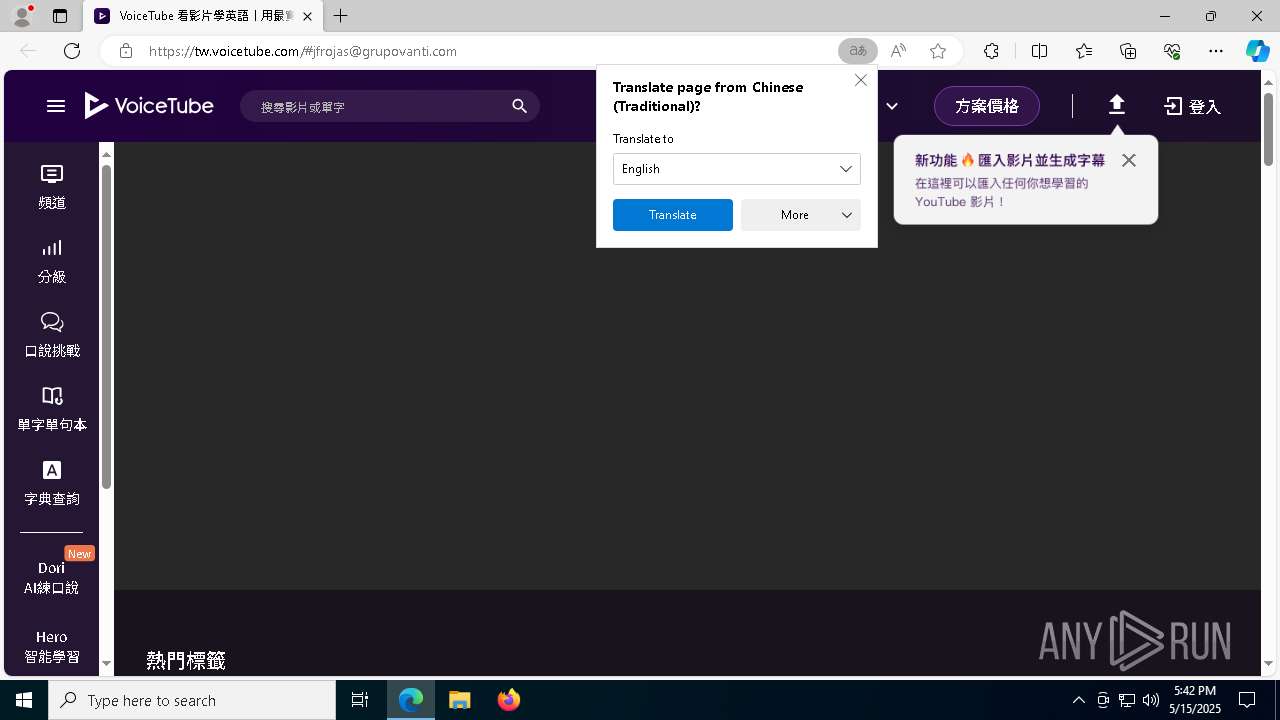The height and width of the screenshot is (720, 1280).
Task: Click the translate icon in address bar
Action: [858, 51]
